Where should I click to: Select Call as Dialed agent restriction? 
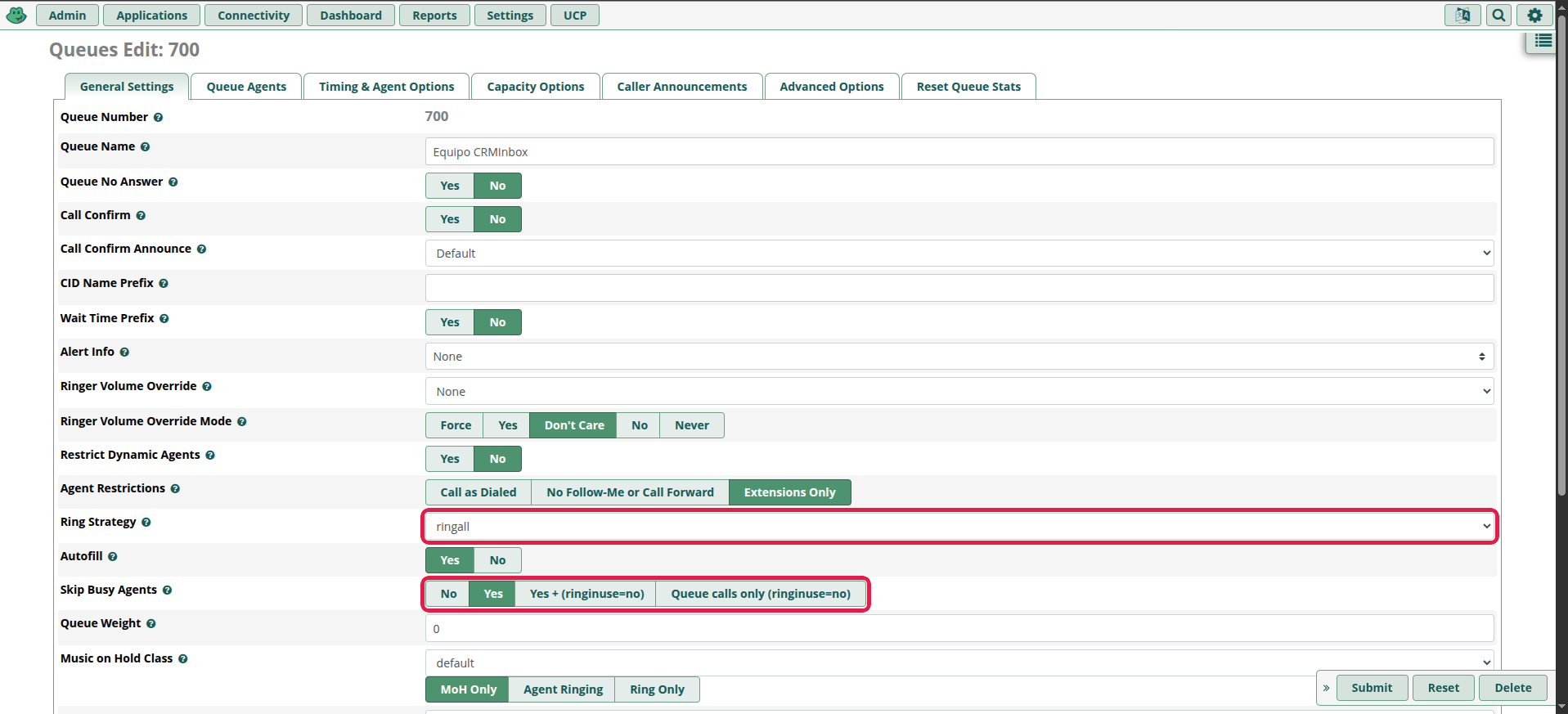tap(478, 492)
